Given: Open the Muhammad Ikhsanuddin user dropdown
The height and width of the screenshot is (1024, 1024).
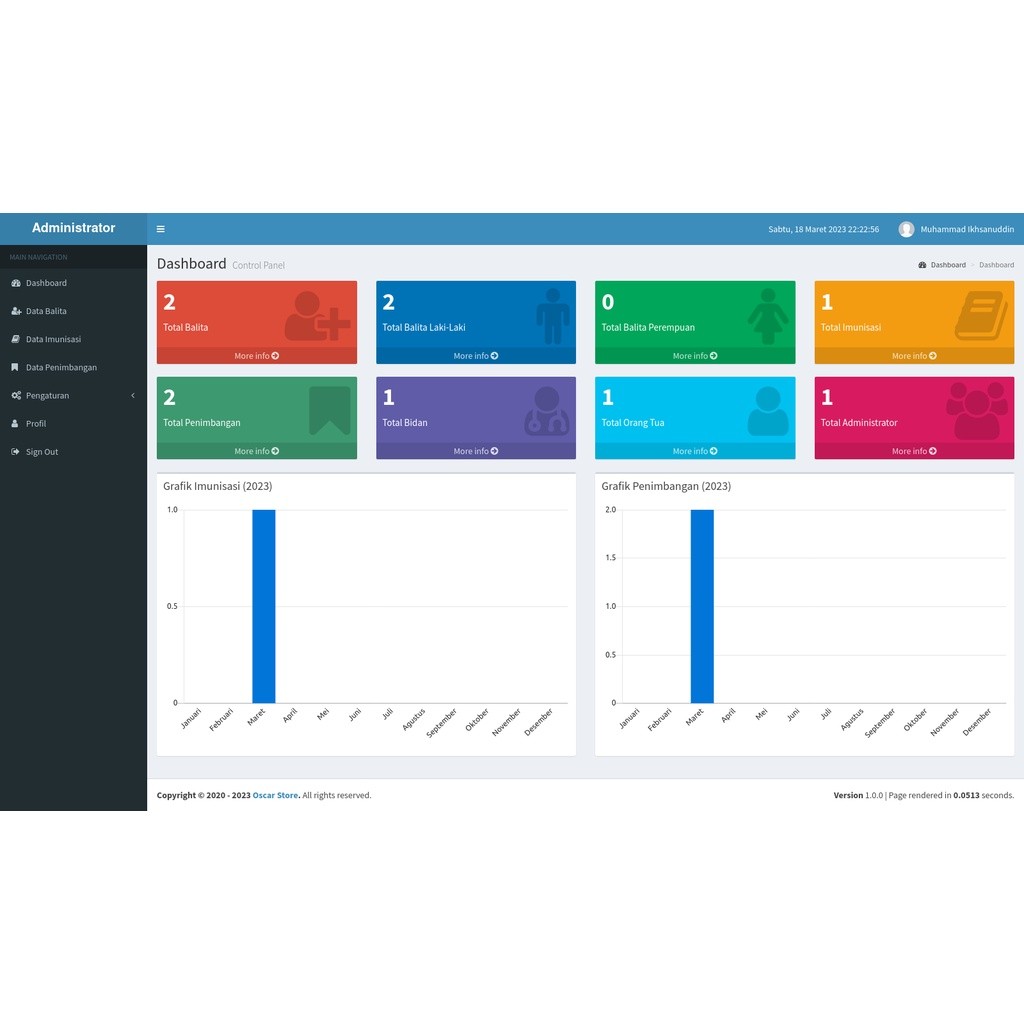Looking at the screenshot, I should pyautogui.click(x=956, y=229).
